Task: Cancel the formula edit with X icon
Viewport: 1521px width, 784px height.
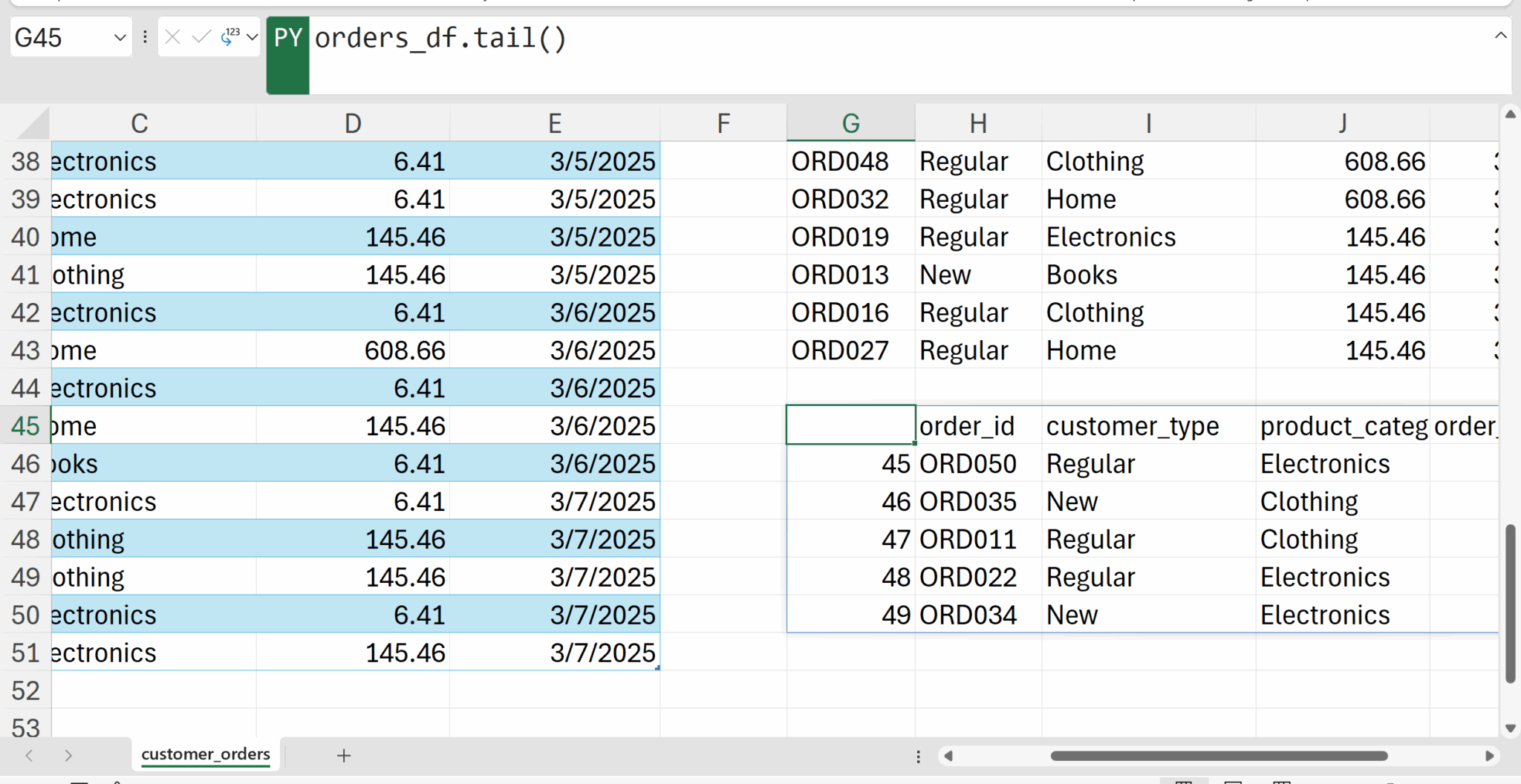Action: (172, 37)
